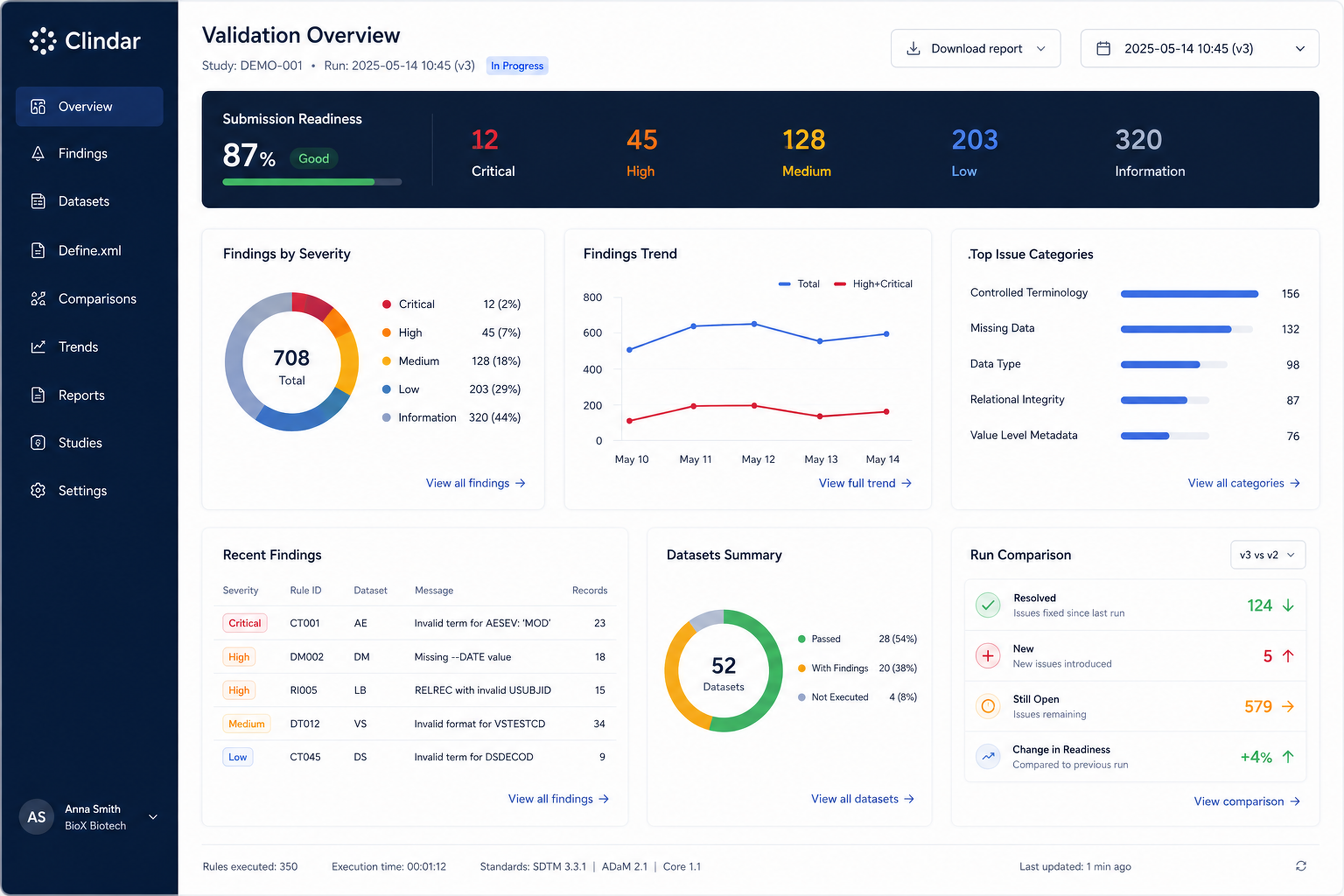Image resolution: width=1344 pixels, height=896 pixels.
Task: Click the Reports icon in sidebar
Action: tap(38, 395)
